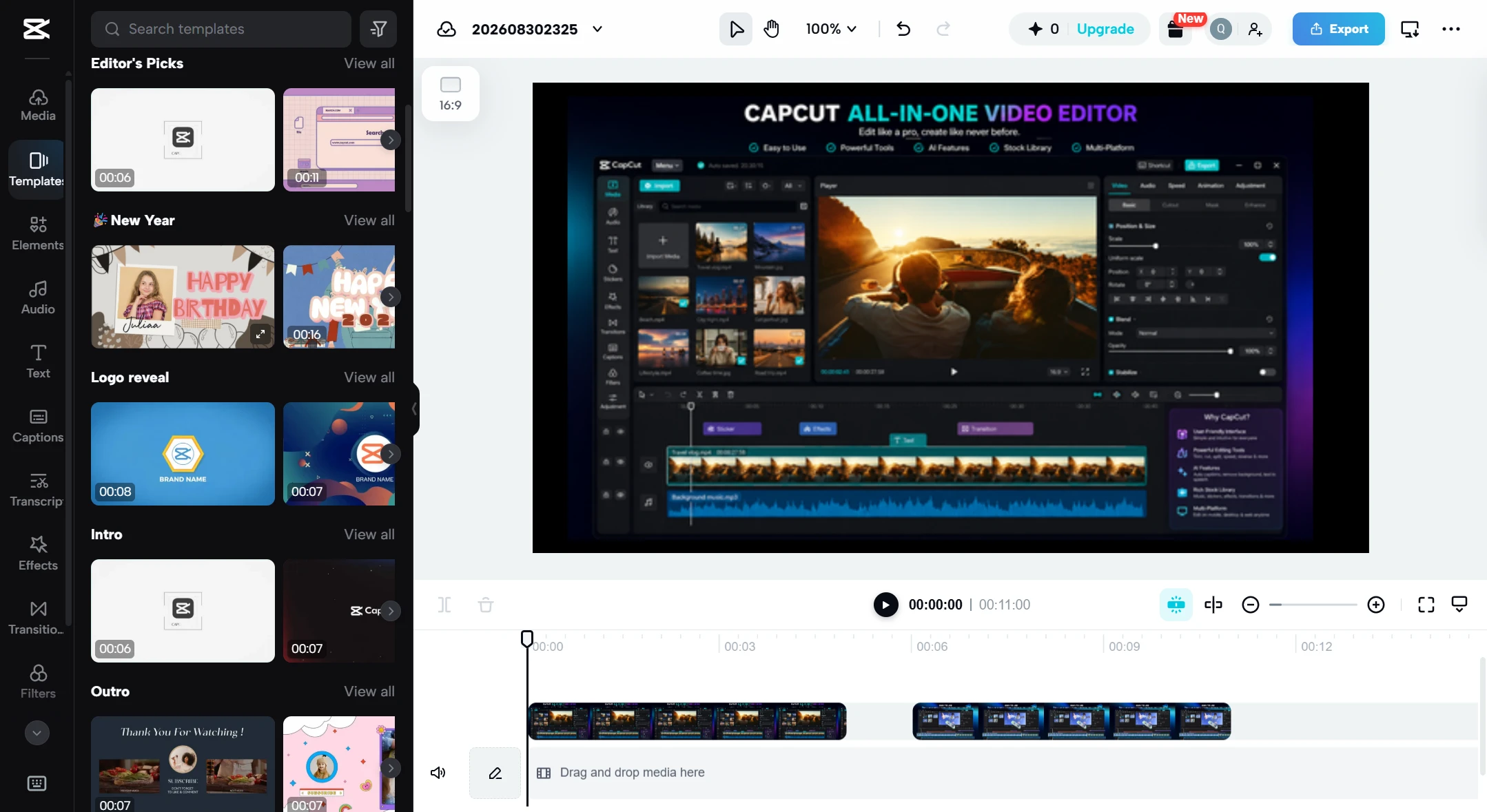The height and width of the screenshot is (812, 1487).
Task: Select the hand pan tool
Action: coord(771,29)
